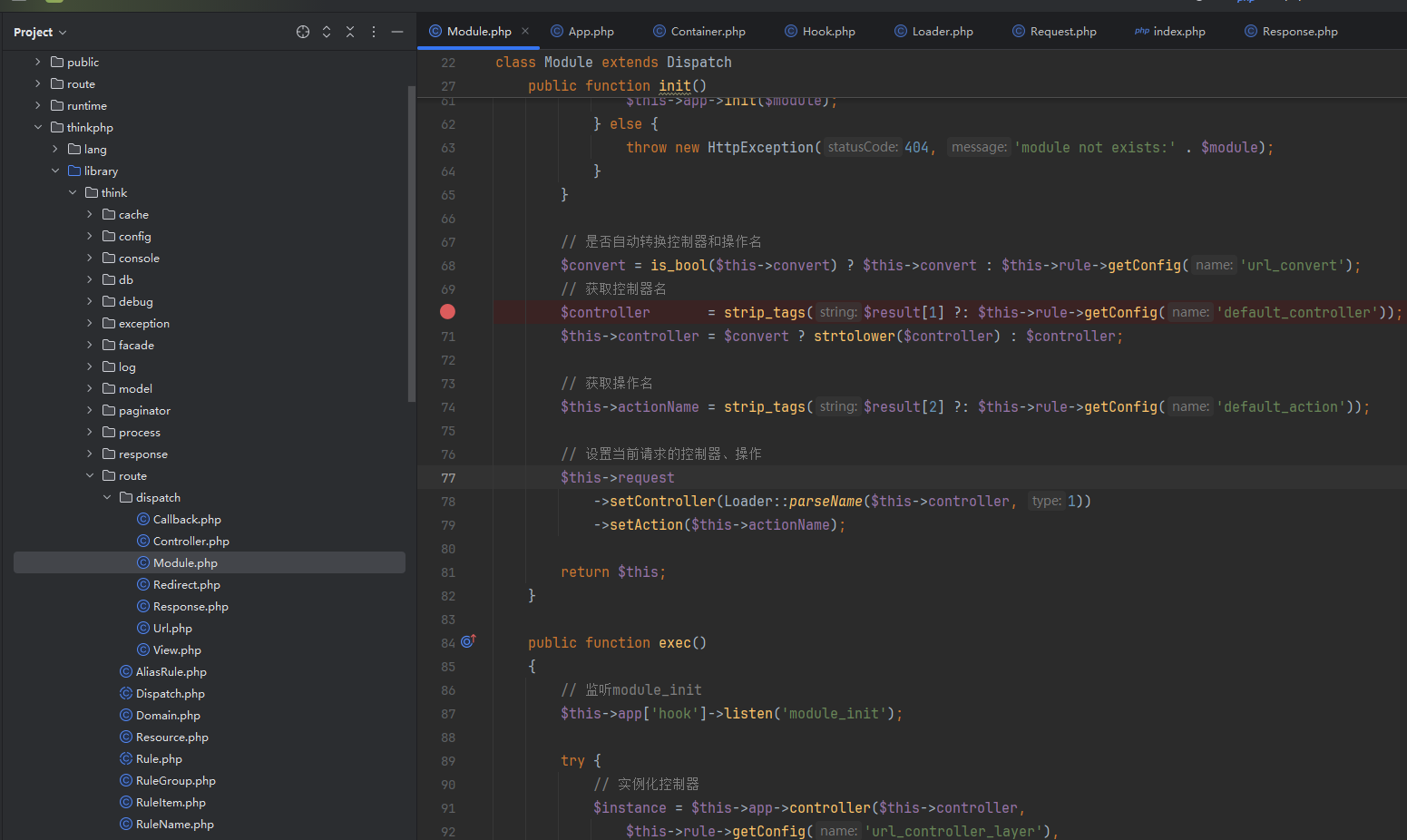Toggle a breakpoint in gutter at line 87
The width and height of the screenshot is (1407, 840).
point(448,714)
